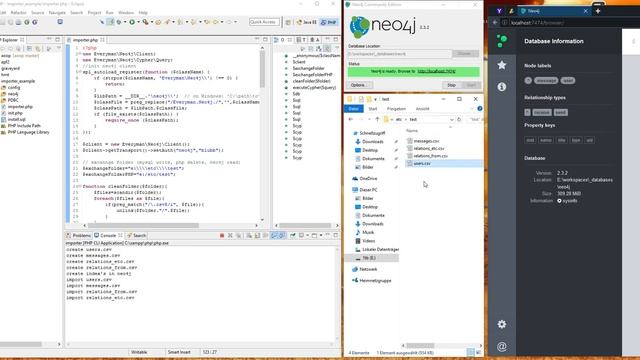Image resolution: width=640 pixels, height=360 pixels.
Task: Open Navigate menu in Eclipse
Action: coord(57,13)
